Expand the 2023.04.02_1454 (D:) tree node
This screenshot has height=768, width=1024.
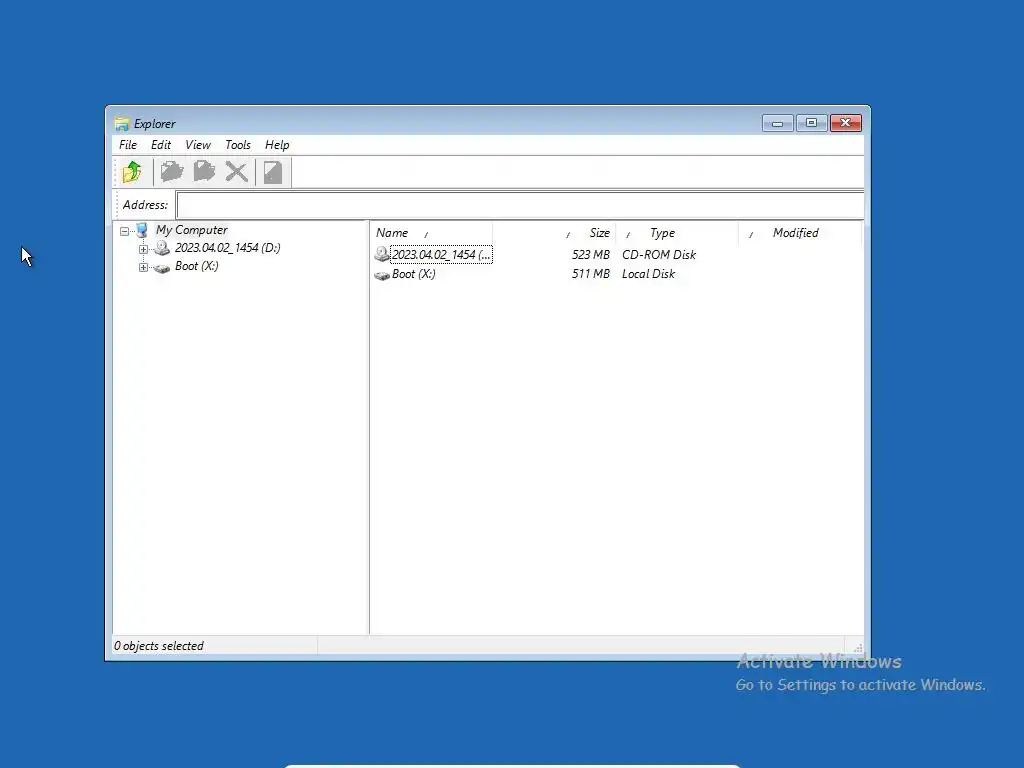143,249
